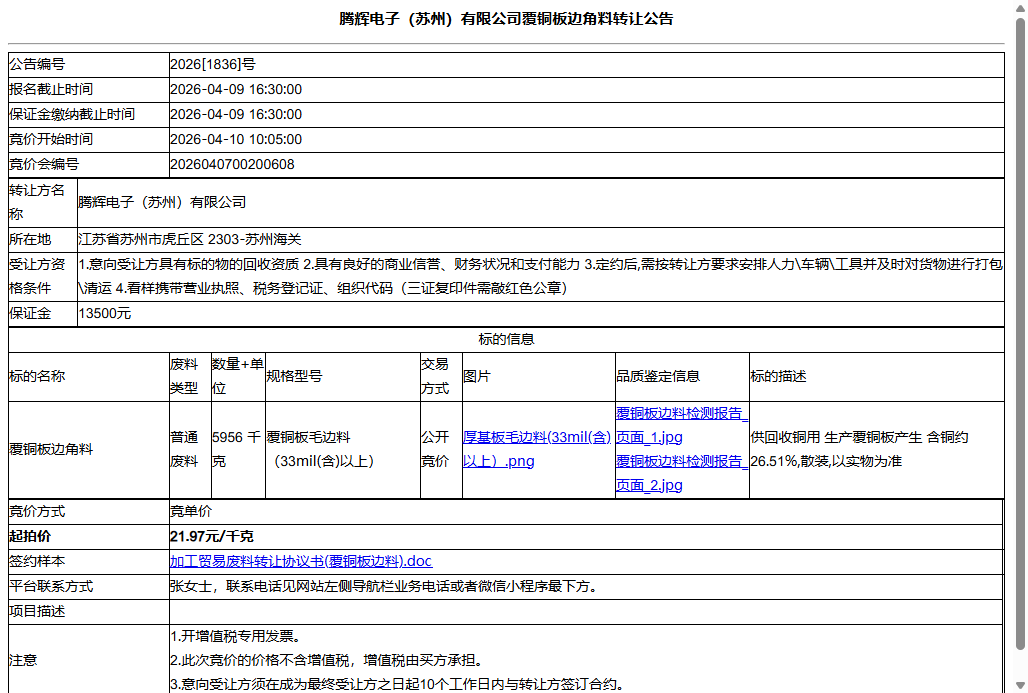Open 覆铜板边料检测报告_页面_1.jpg link
Screen dimensions: 1028x693
tap(681, 425)
